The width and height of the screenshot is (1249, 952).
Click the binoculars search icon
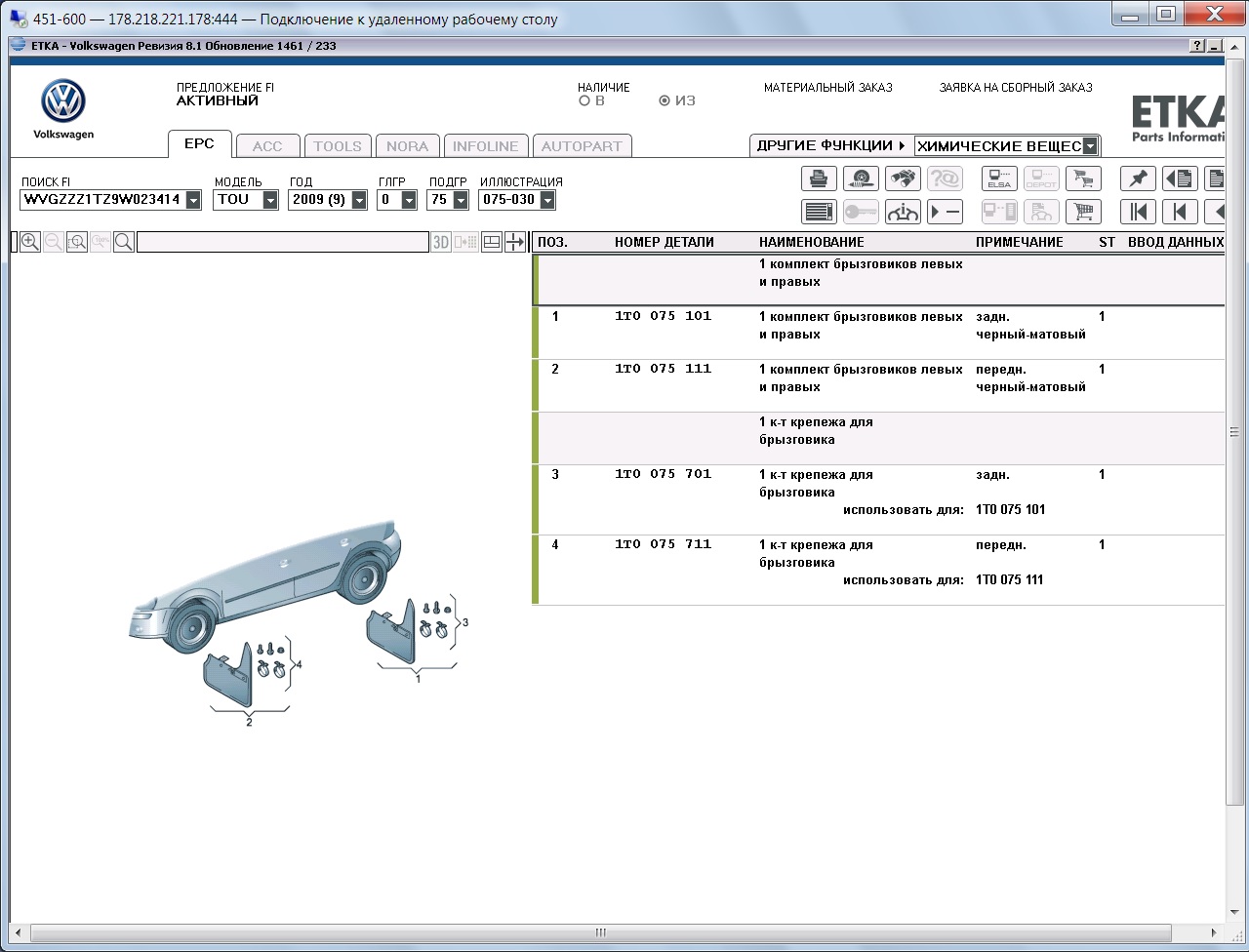pos(903,178)
